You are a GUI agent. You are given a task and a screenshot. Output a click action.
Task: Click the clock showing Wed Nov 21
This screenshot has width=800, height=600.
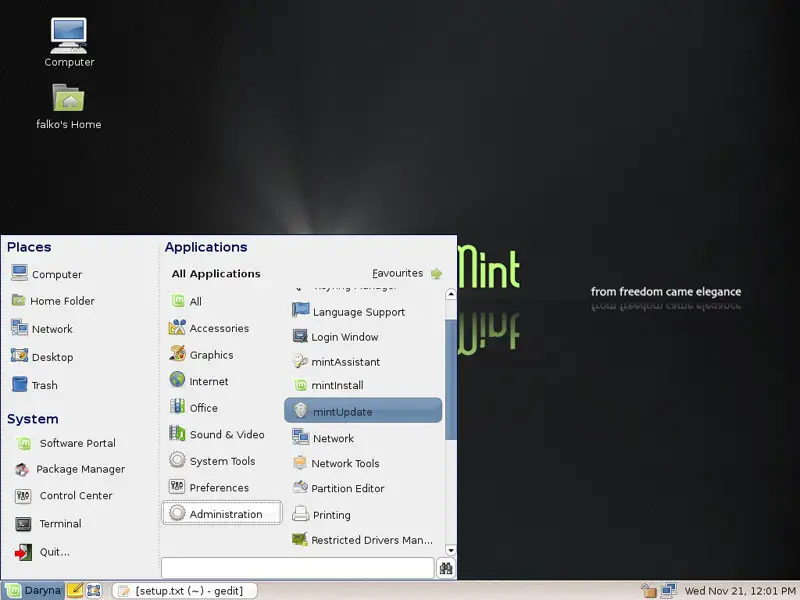coord(739,591)
